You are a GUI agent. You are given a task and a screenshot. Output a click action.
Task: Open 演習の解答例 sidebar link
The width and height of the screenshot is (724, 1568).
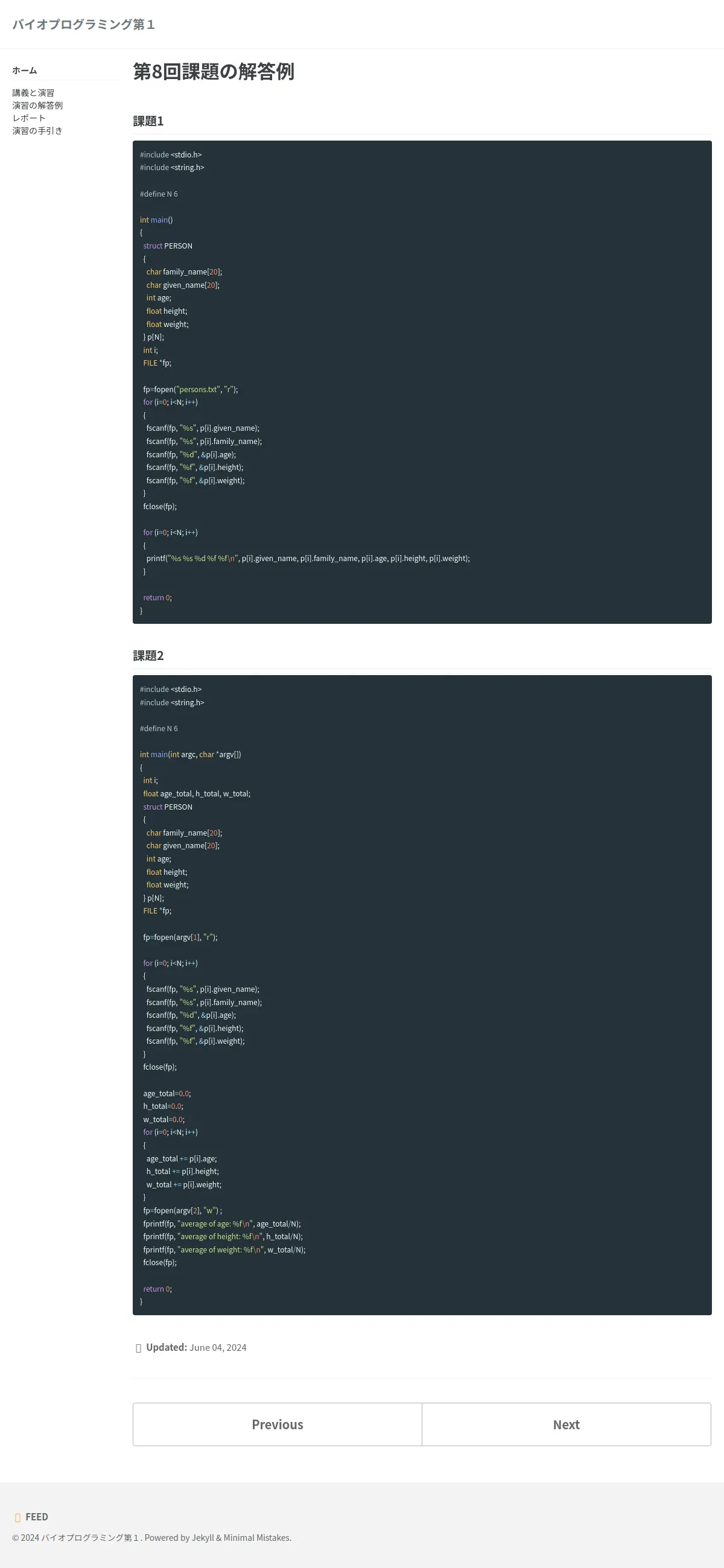point(38,106)
